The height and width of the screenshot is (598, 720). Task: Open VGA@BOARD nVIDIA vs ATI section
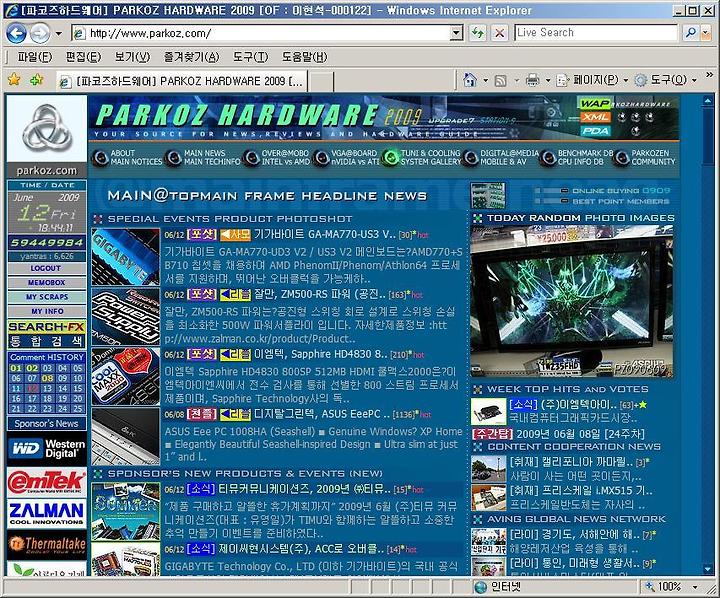pos(346,158)
